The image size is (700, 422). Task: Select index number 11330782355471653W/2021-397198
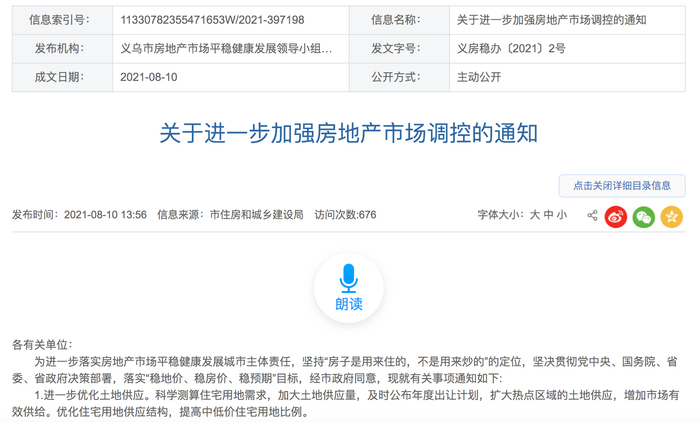pyautogui.click(x=212, y=20)
